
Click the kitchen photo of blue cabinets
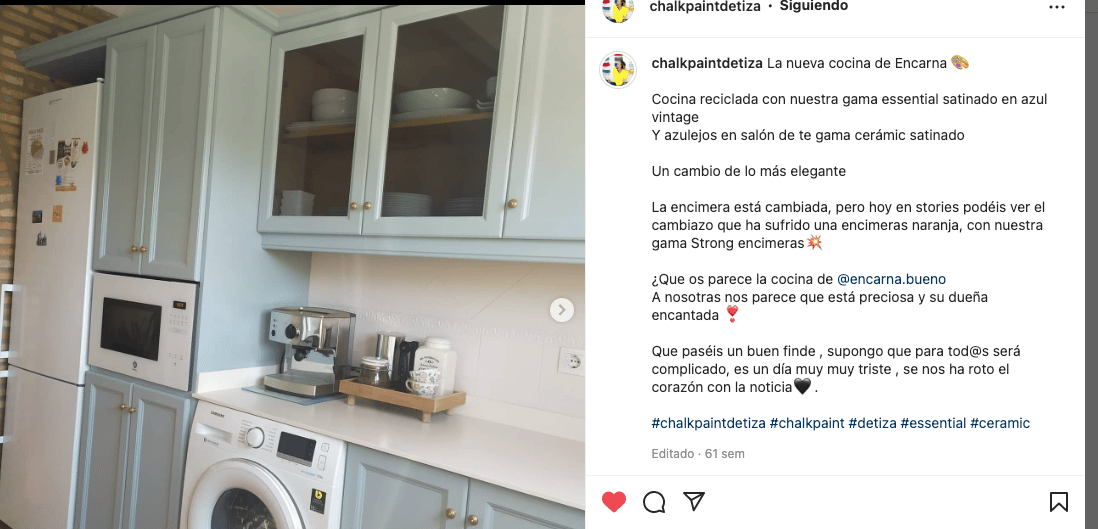point(293,267)
